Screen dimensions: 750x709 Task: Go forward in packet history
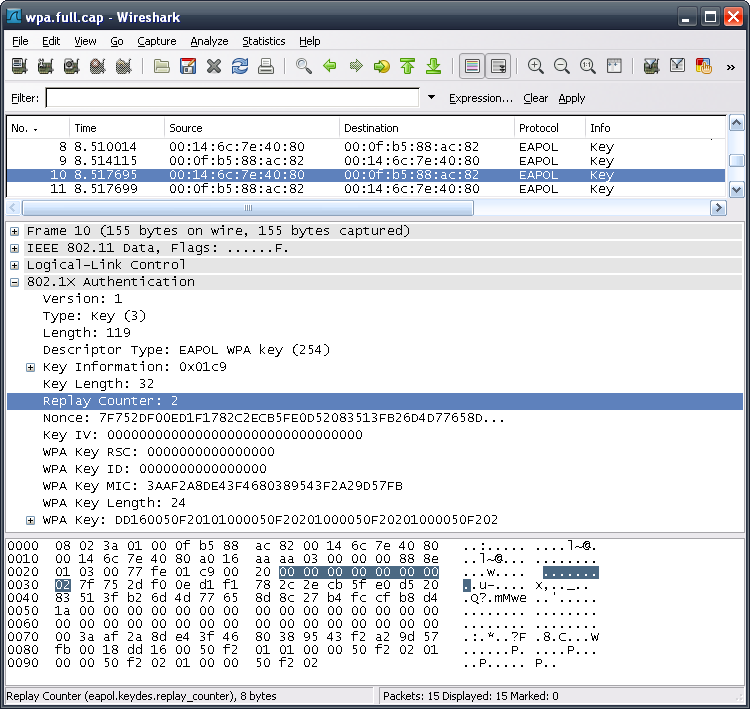[x=356, y=66]
